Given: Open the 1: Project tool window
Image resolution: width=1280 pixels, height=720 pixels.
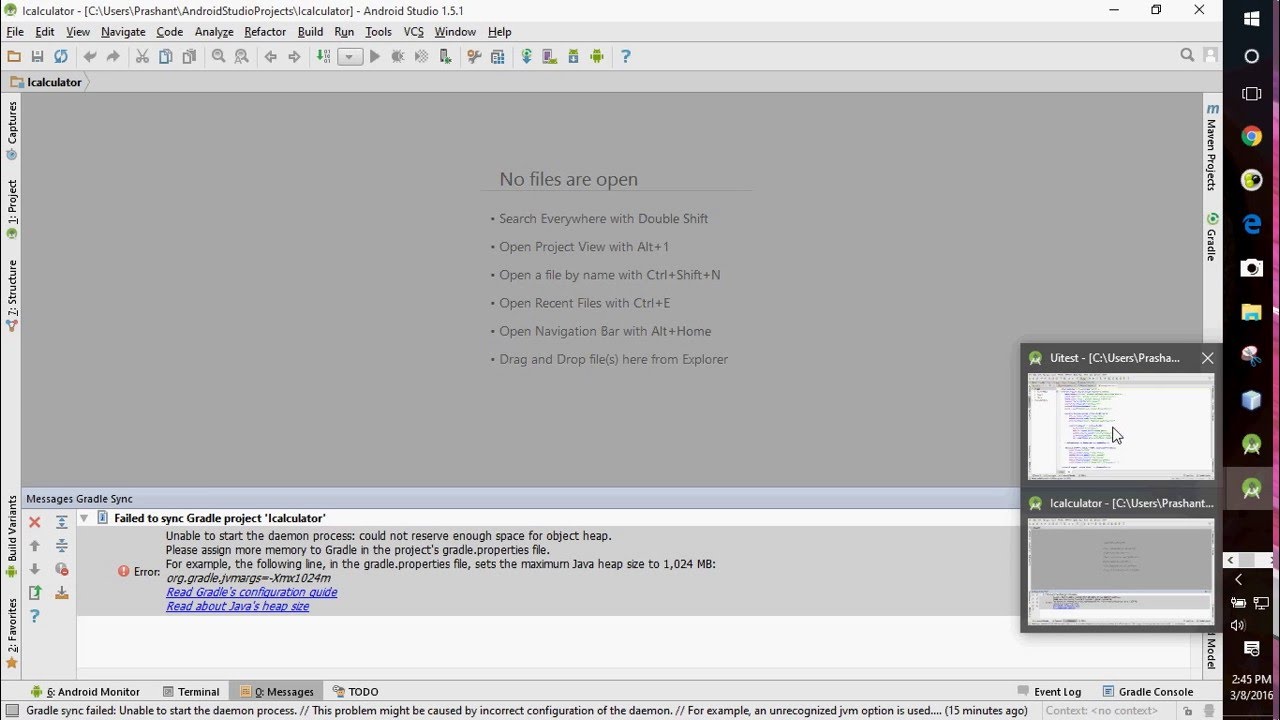Looking at the screenshot, I should tap(12, 209).
